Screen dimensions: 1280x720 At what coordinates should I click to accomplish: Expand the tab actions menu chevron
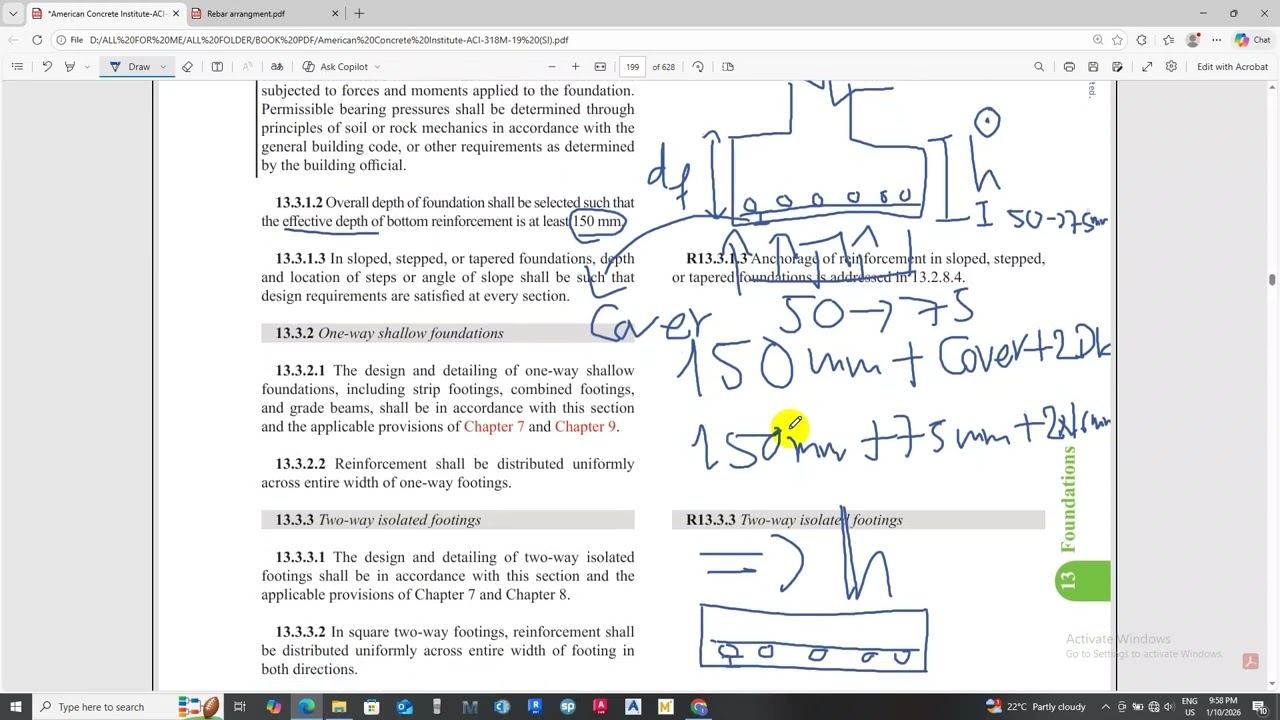13,14
